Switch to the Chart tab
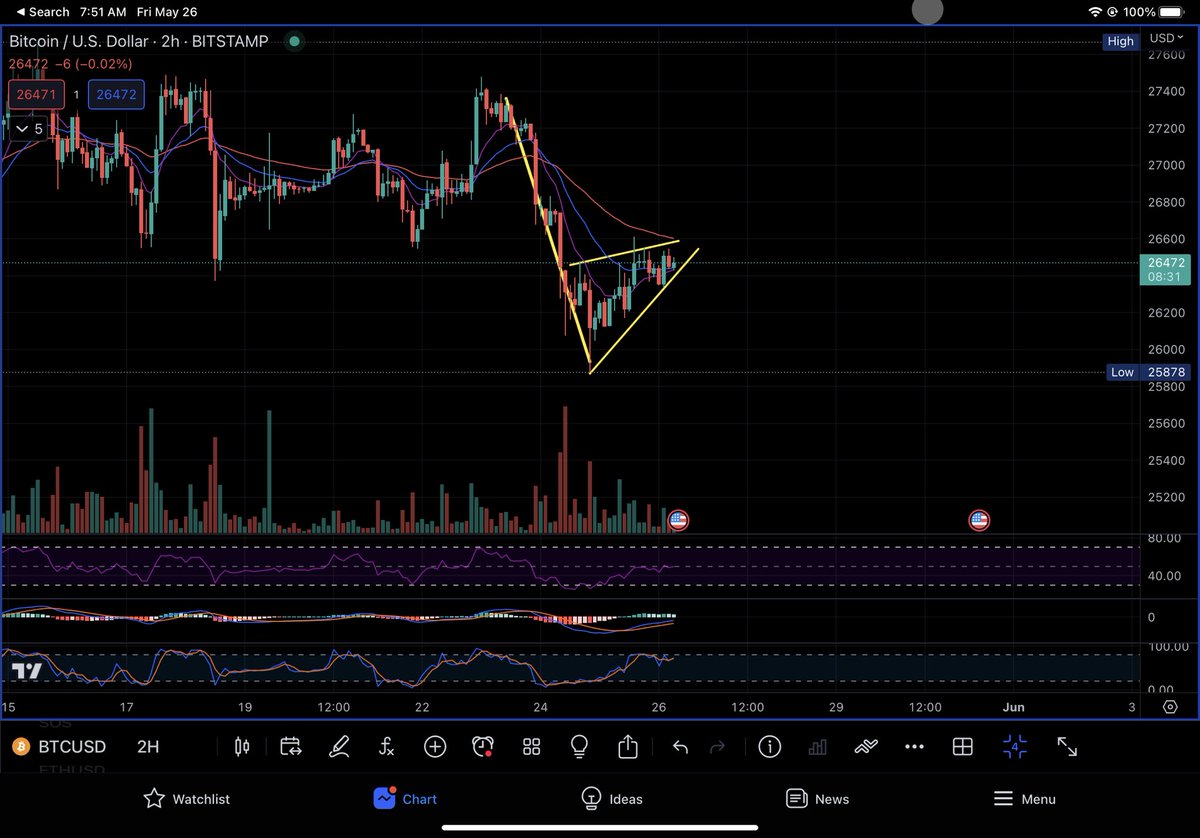 pos(406,798)
